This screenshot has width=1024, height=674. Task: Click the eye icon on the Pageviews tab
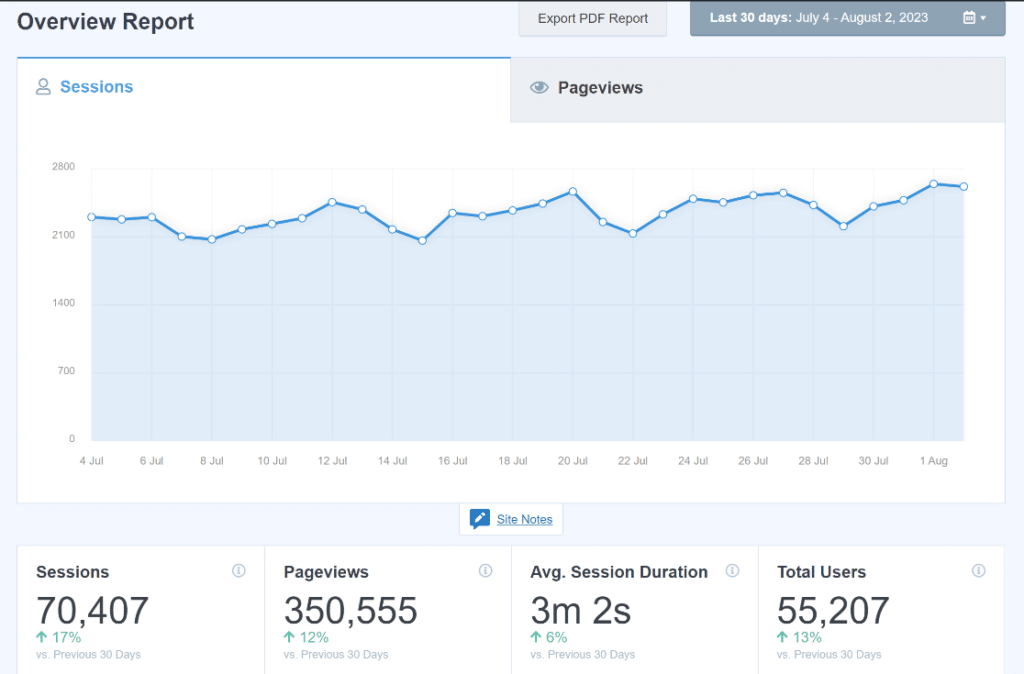[x=540, y=88]
